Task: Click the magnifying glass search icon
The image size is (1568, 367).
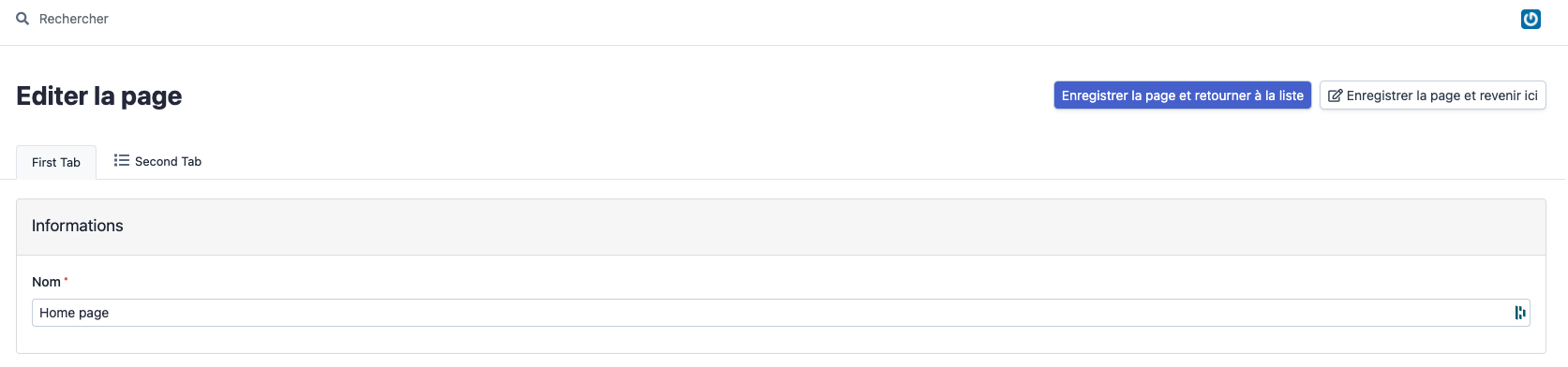Action: [x=22, y=19]
